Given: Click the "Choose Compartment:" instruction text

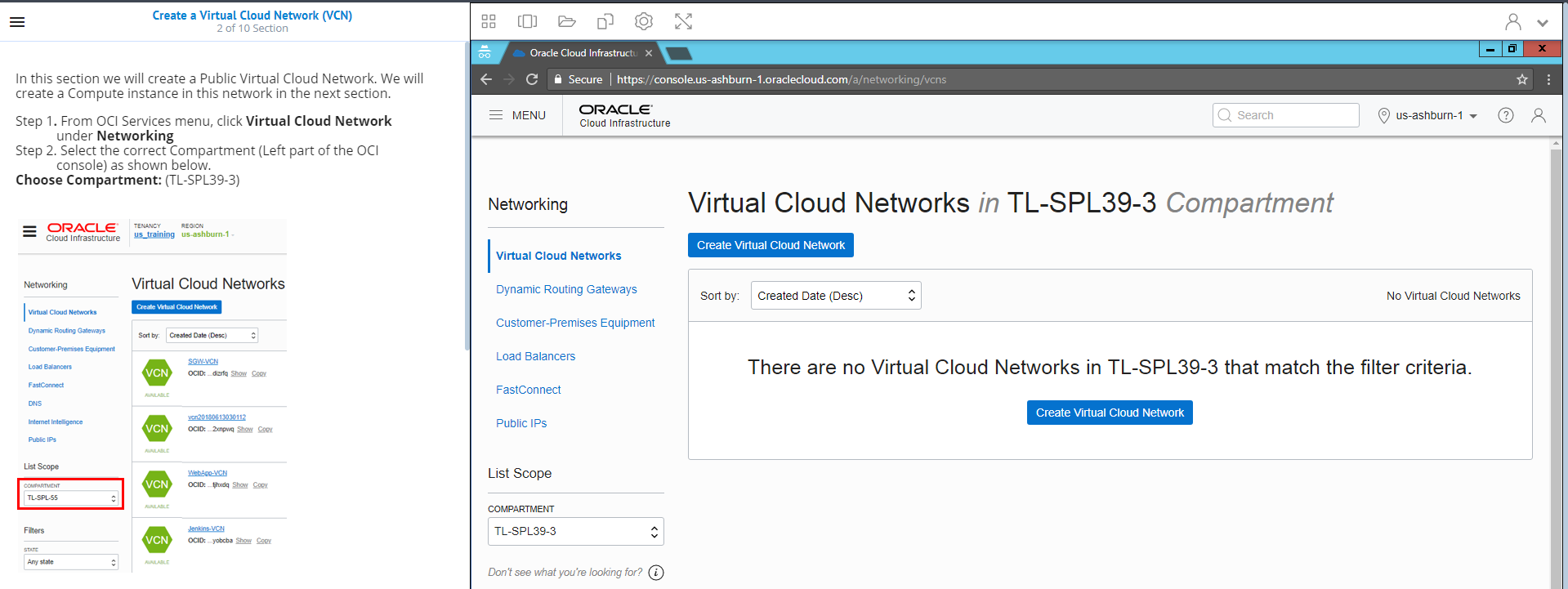Looking at the screenshot, I should coord(88,180).
